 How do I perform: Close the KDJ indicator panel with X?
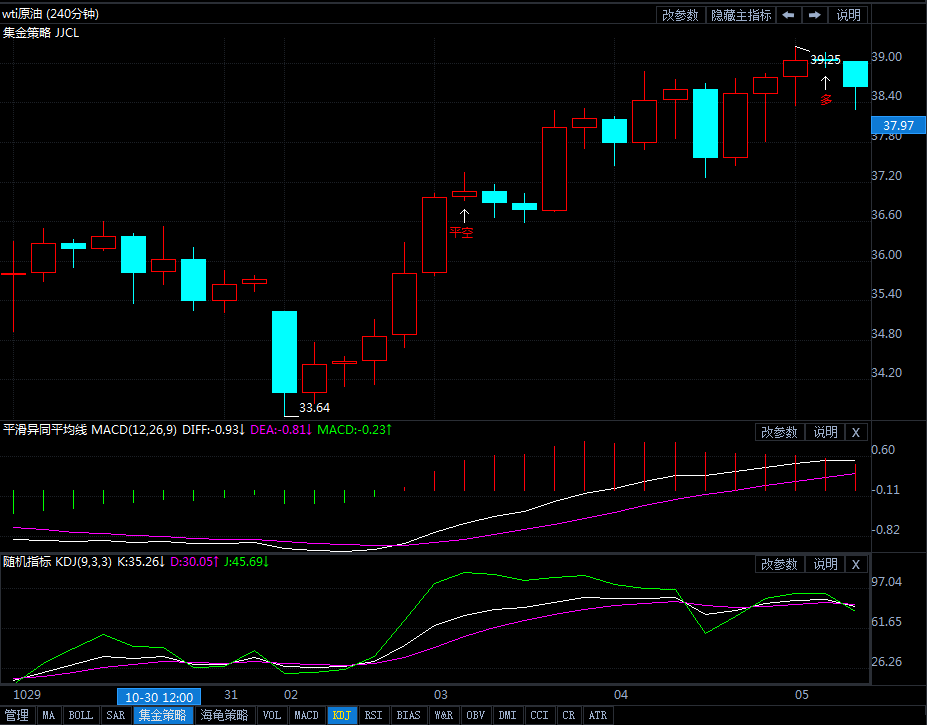(x=856, y=564)
